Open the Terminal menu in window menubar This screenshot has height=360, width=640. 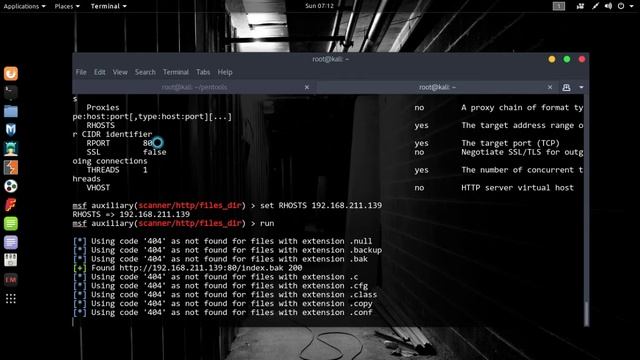176,72
